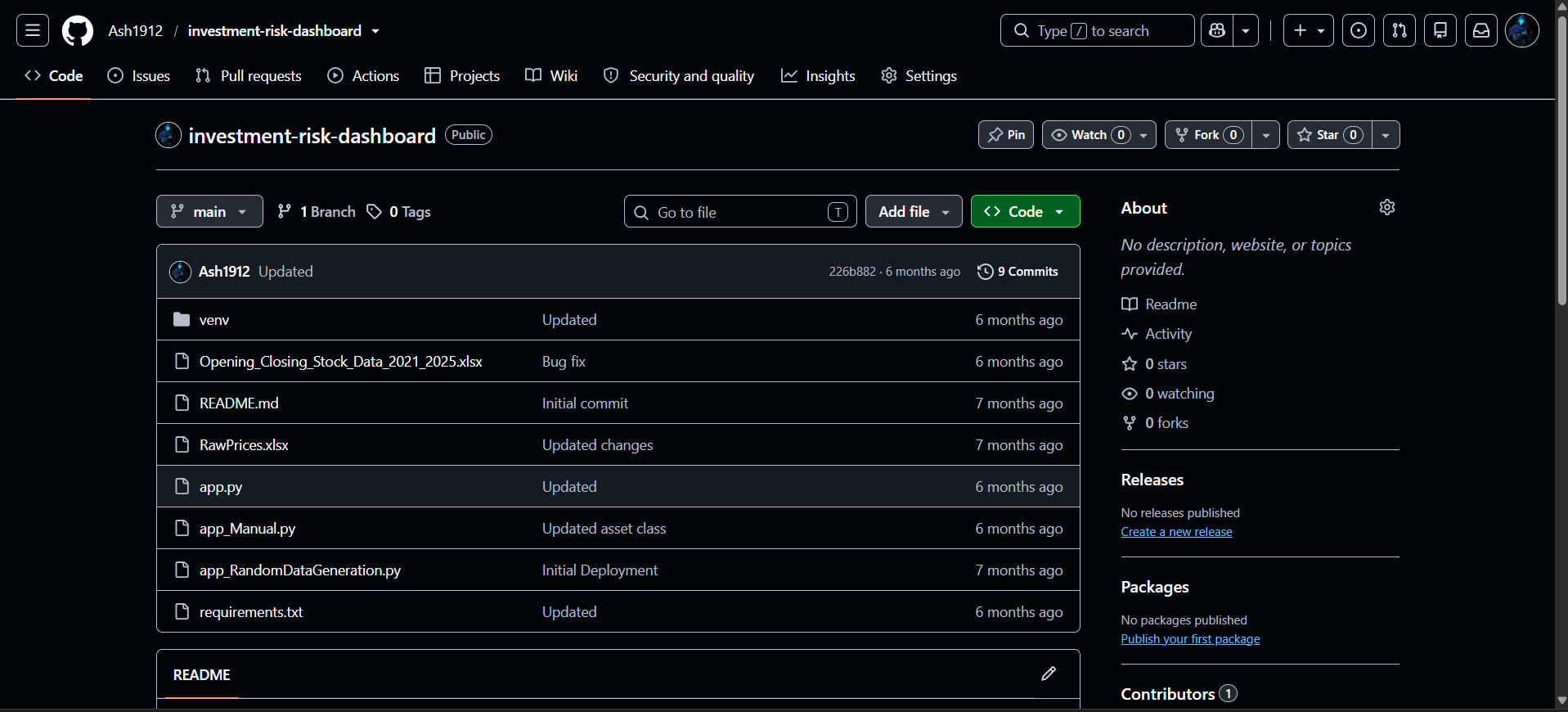The image size is (1568, 712).
Task: Open the global navigation hamburger menu
Action: point(33,31)
